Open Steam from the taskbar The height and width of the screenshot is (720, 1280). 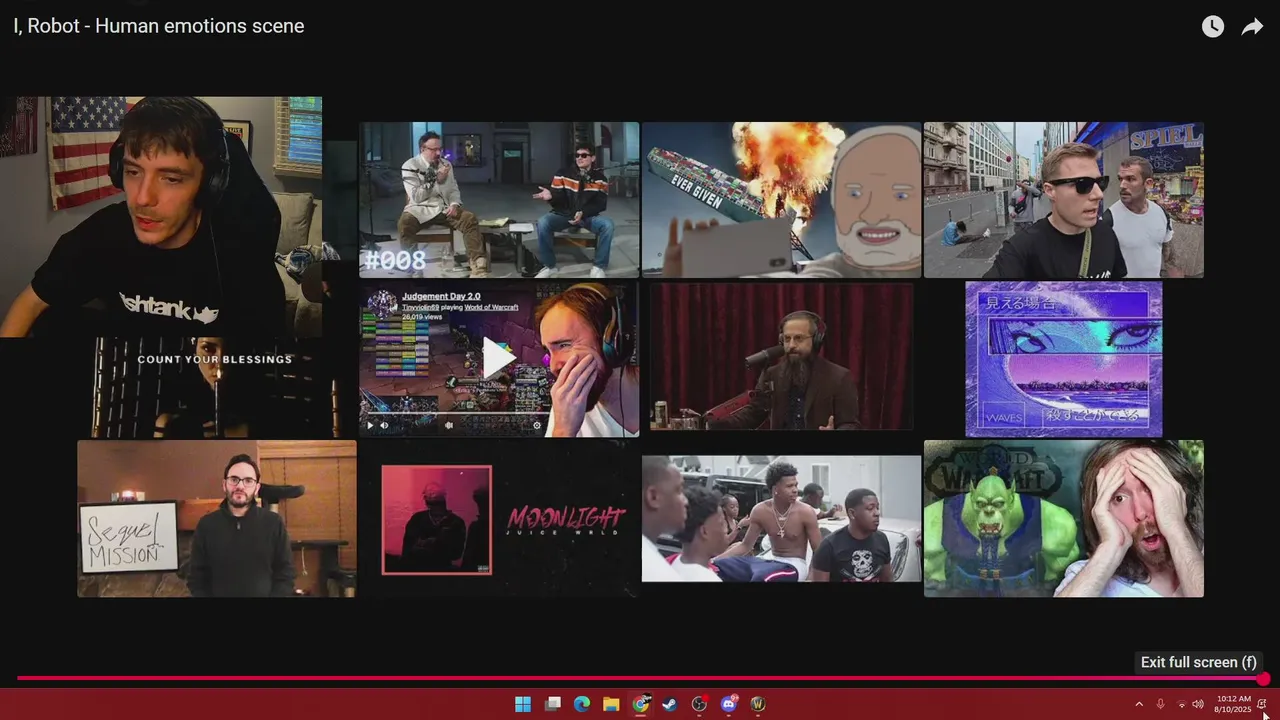670,704
